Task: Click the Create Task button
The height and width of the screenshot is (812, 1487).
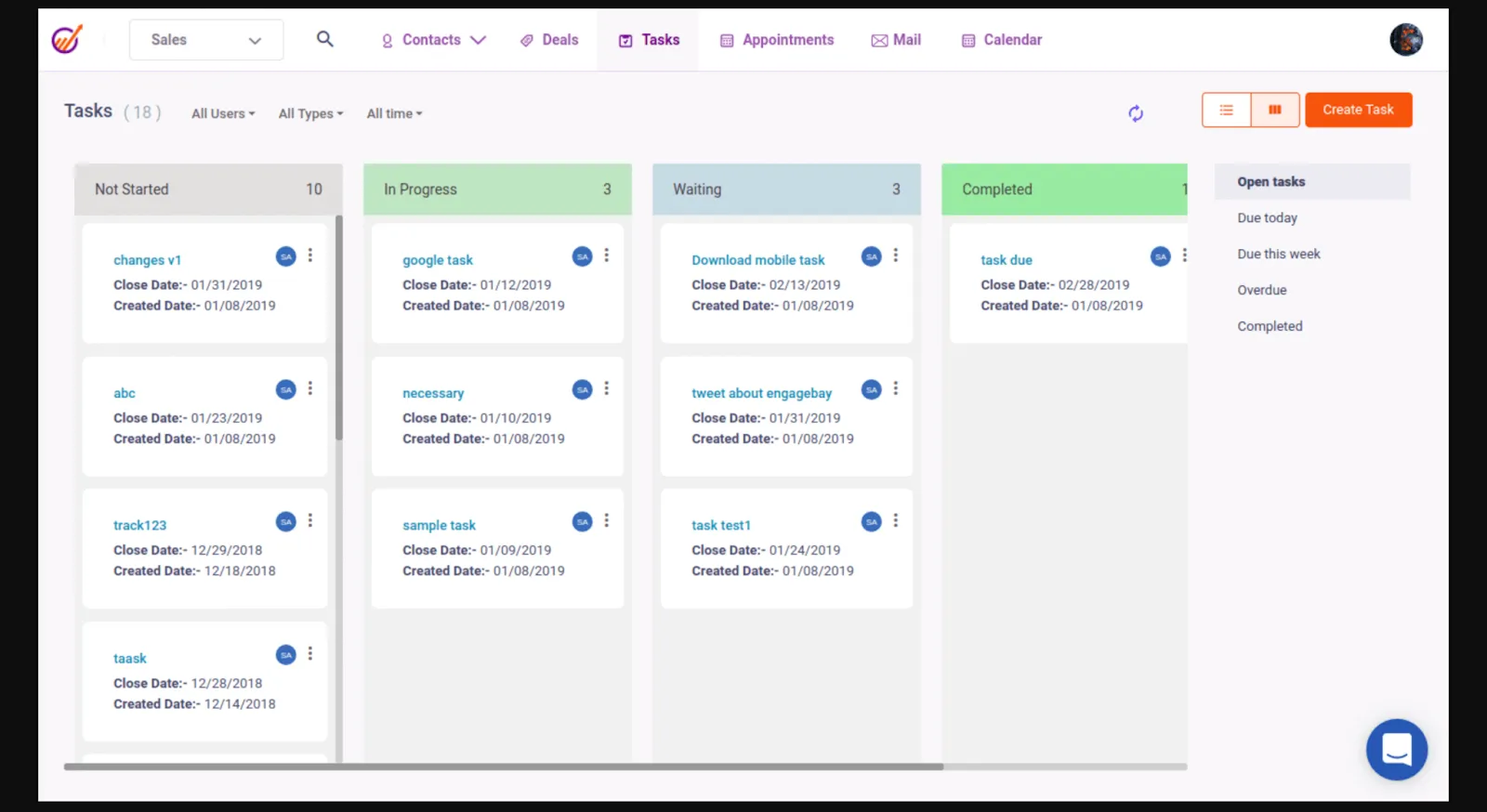Action: [1359, 110]
